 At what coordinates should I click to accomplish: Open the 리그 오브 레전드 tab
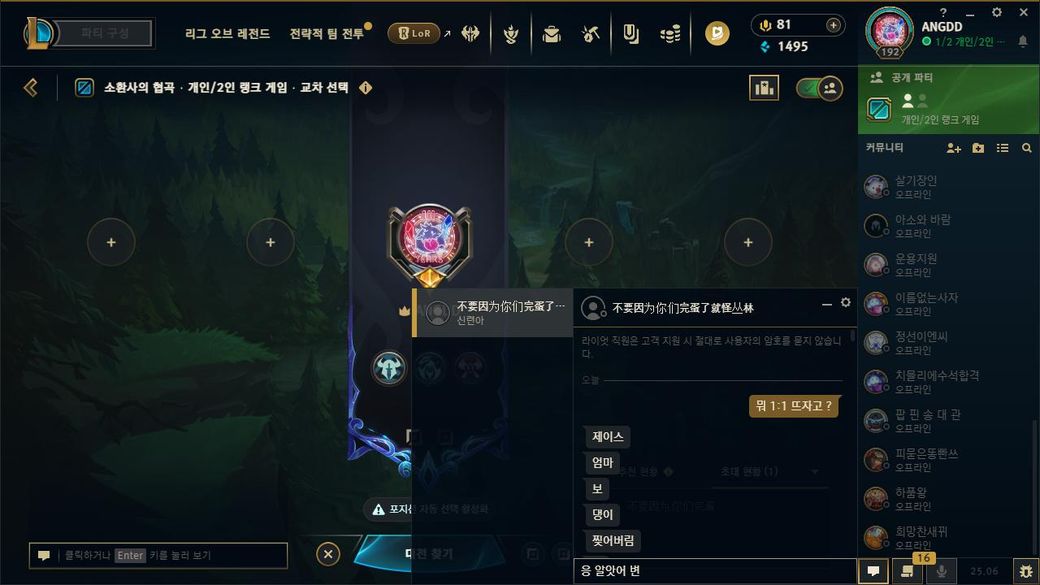[228, 33]
